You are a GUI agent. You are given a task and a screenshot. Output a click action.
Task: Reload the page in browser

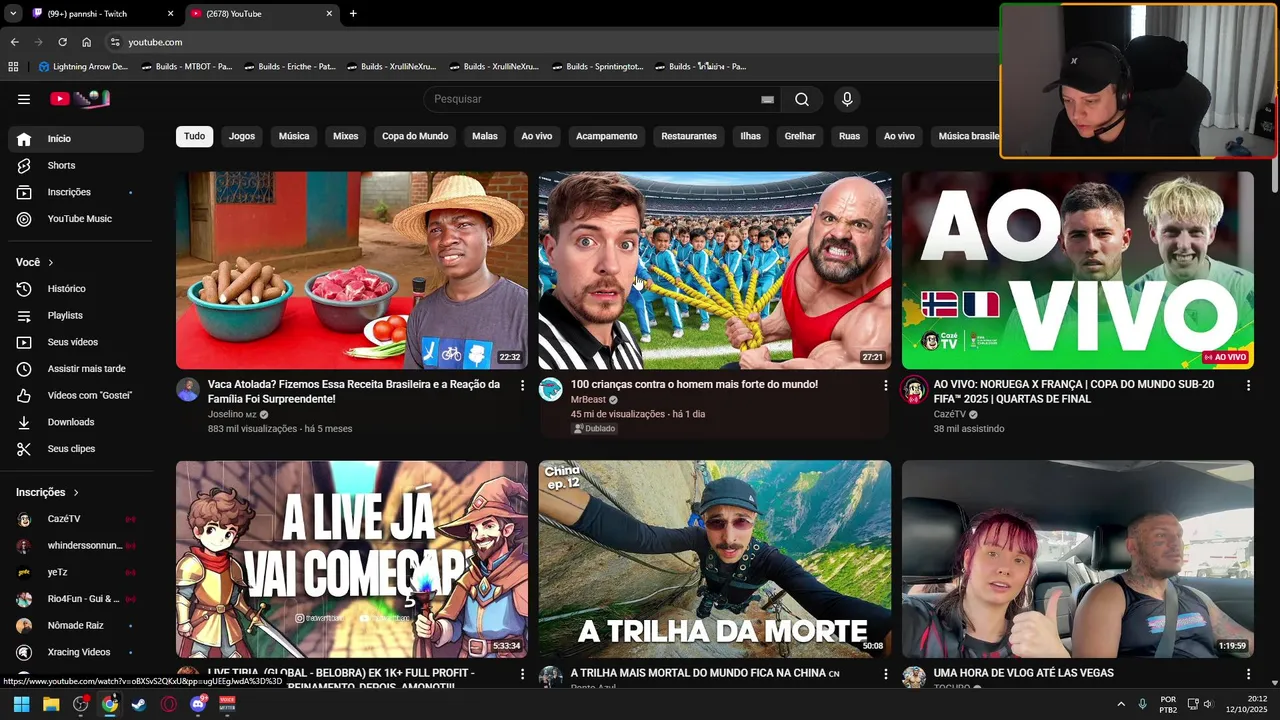62,42
